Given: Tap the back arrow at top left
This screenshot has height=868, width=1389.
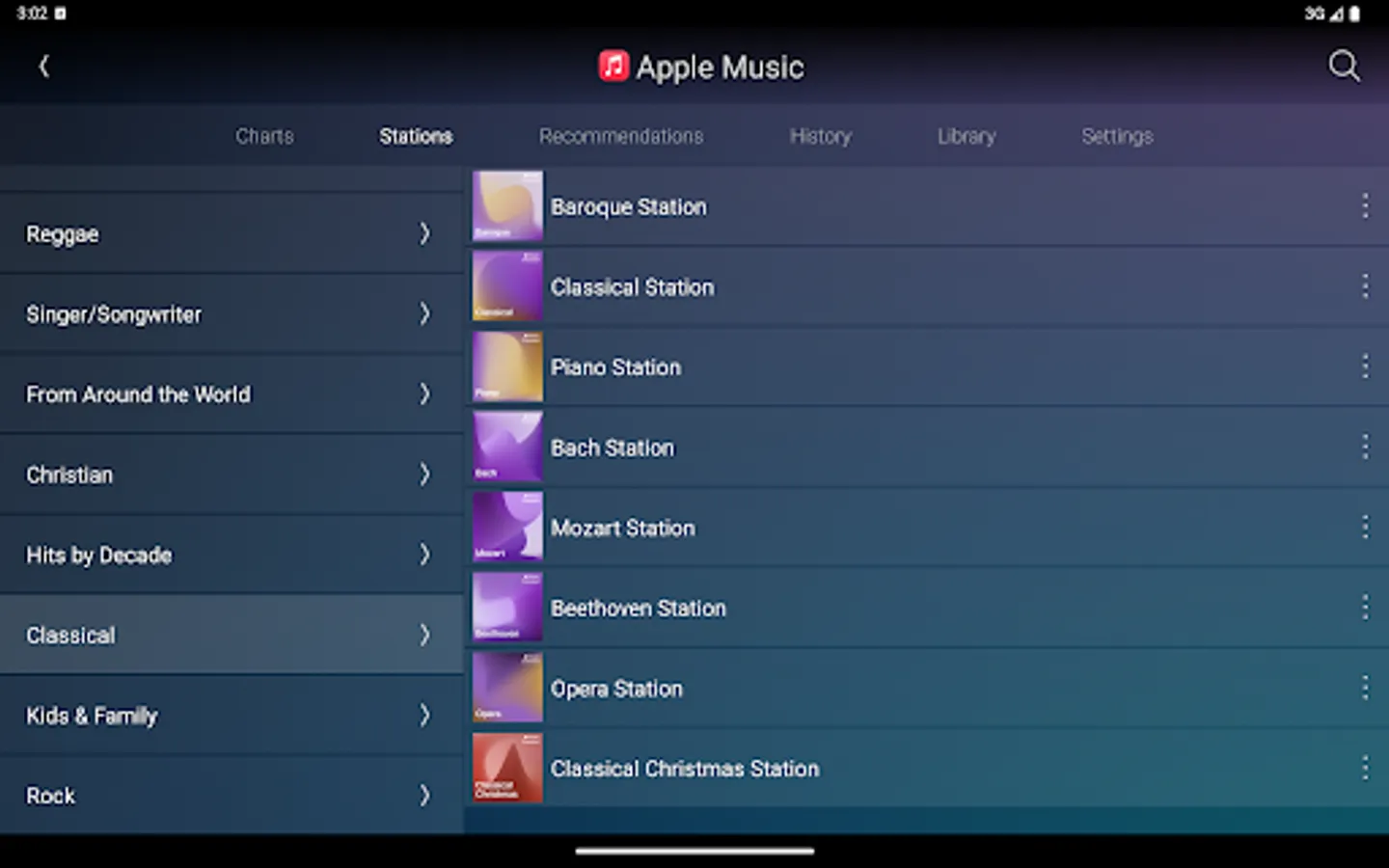Looking at the screenshot, I should pyautogui.click(x=44, y=66).
